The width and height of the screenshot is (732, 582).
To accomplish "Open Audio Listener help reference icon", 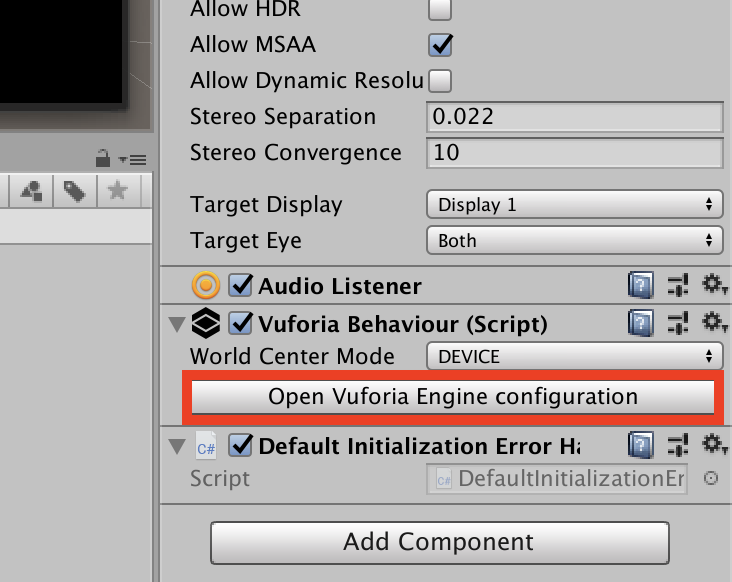I will pos(641,286).
